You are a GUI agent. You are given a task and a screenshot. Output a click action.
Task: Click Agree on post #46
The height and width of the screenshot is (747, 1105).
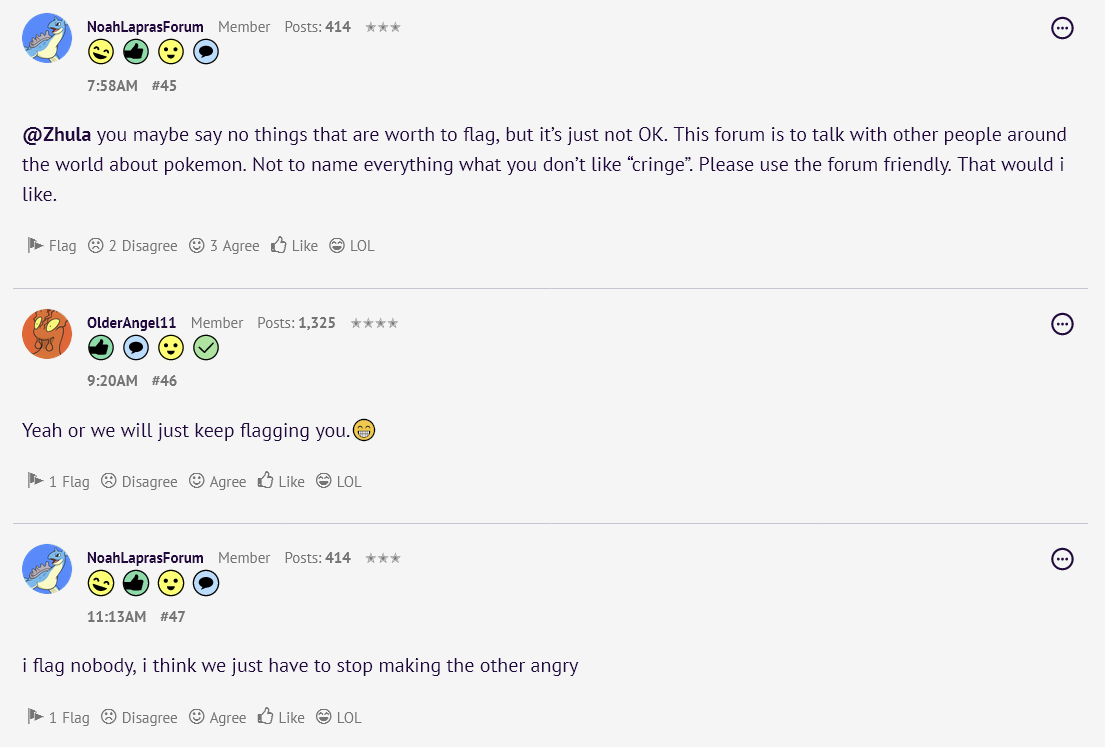(x=217, y=481)
